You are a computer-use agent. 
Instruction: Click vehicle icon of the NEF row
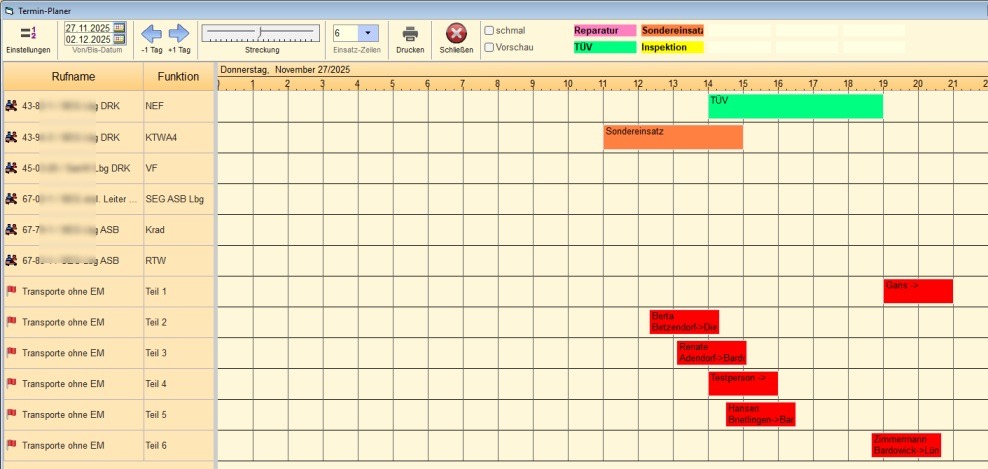tap(12, 106)
